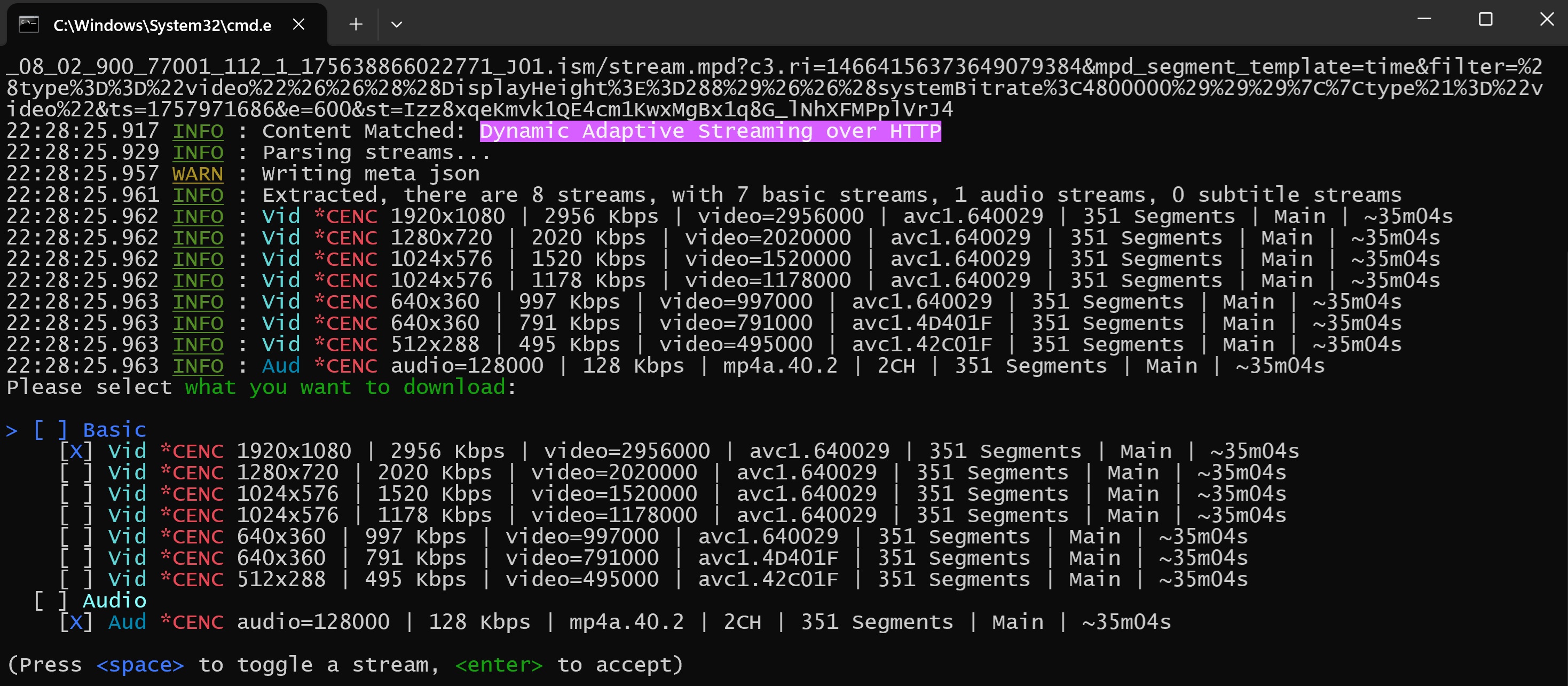Toggle the Audio group checkbox
Viewport: 1568px width, 686px height.
[x=51, y=601]
